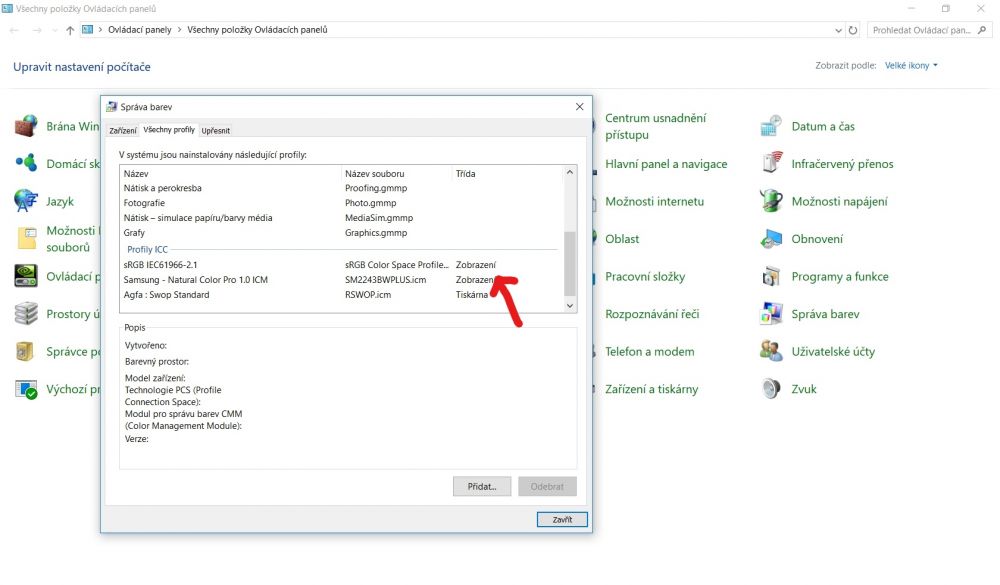This screenshot has width=1000, height=585.
Task: Open the Datum a čas icon
Action: click(771, 127)
